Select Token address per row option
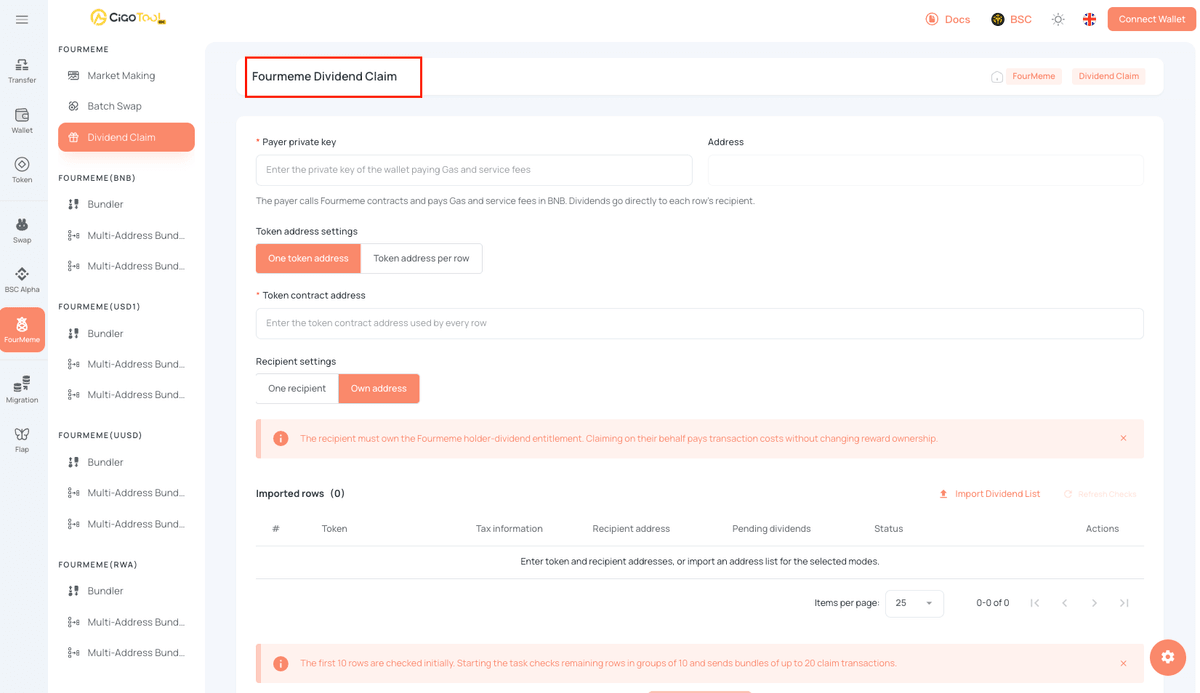 click(421, 258)
